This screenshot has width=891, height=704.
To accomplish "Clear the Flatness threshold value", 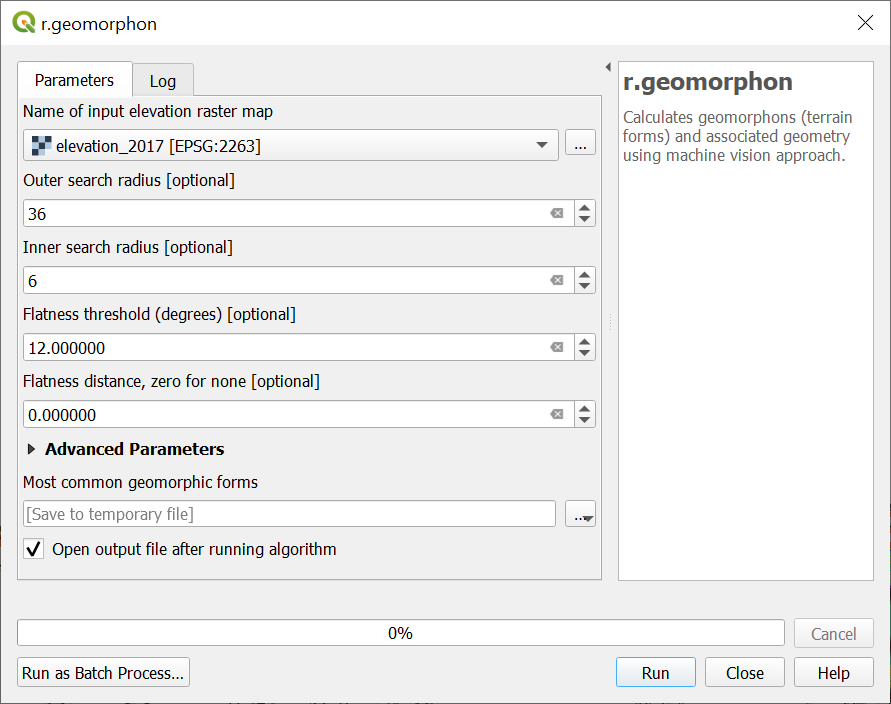I will pos(557,348).
